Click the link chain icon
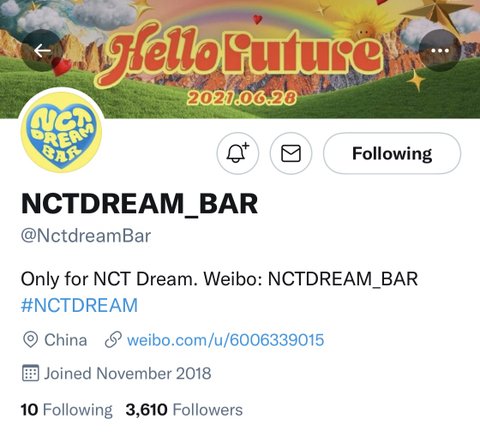Screen dimensions: 480x437 (113, 340)
